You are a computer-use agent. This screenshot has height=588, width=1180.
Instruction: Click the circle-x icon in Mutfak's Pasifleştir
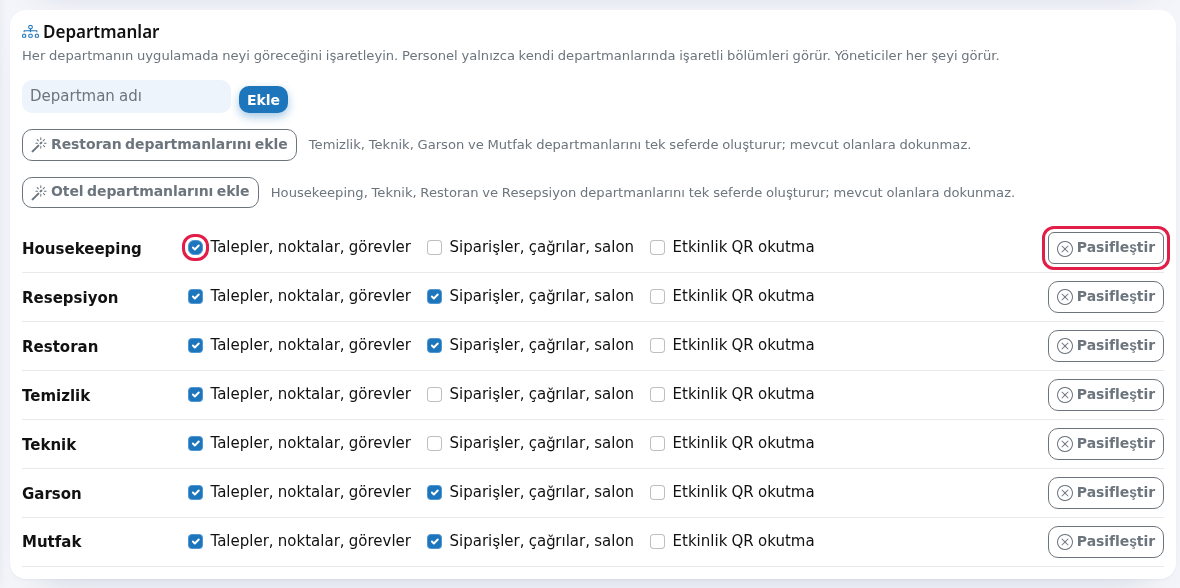1065,542
